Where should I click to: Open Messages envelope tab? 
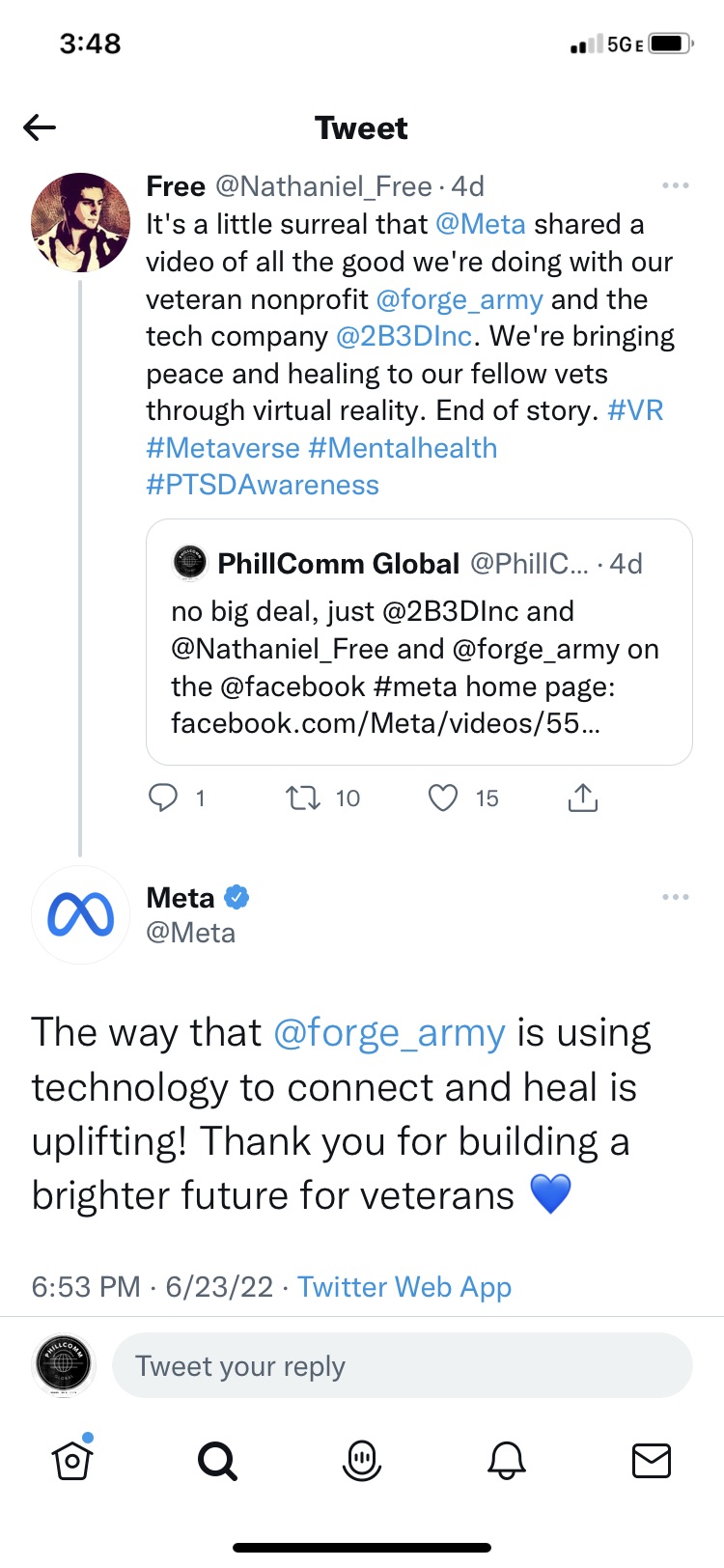652,1460
